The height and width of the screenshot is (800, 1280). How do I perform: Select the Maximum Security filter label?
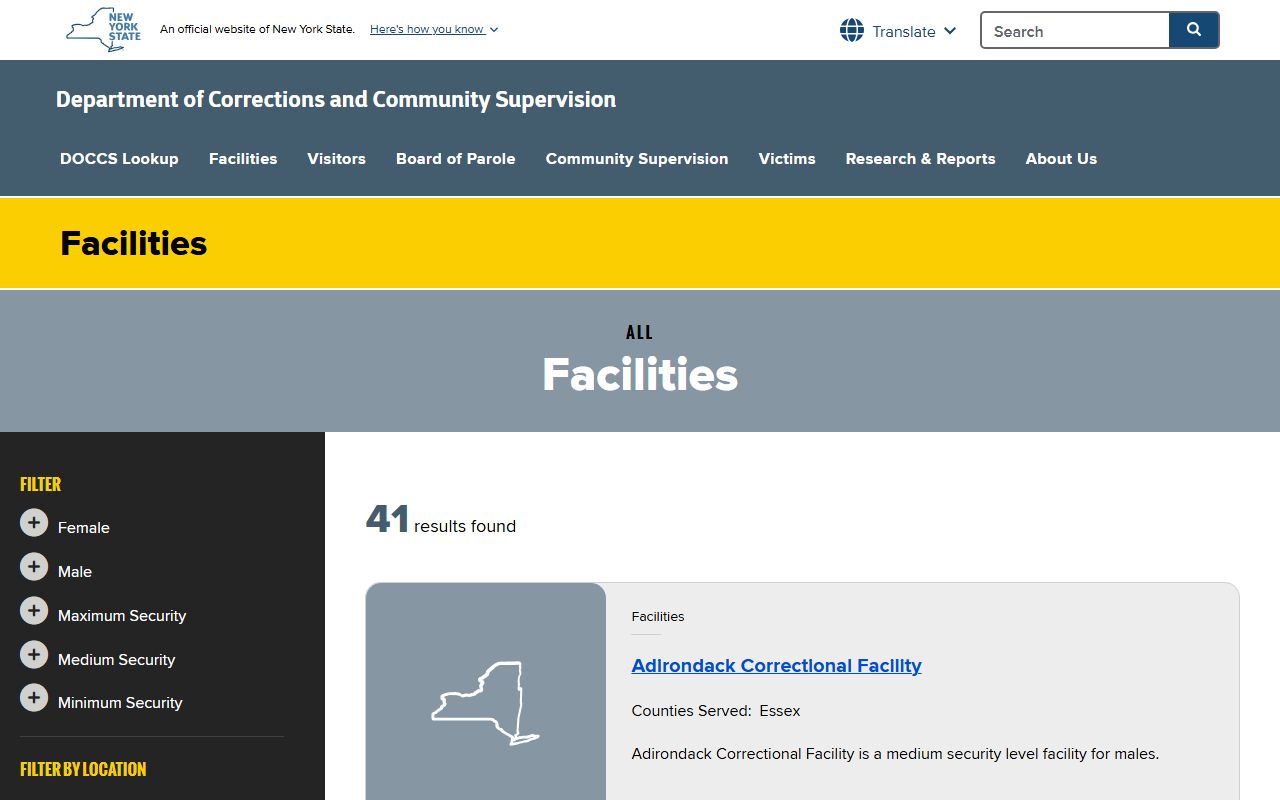coord(122,616)
